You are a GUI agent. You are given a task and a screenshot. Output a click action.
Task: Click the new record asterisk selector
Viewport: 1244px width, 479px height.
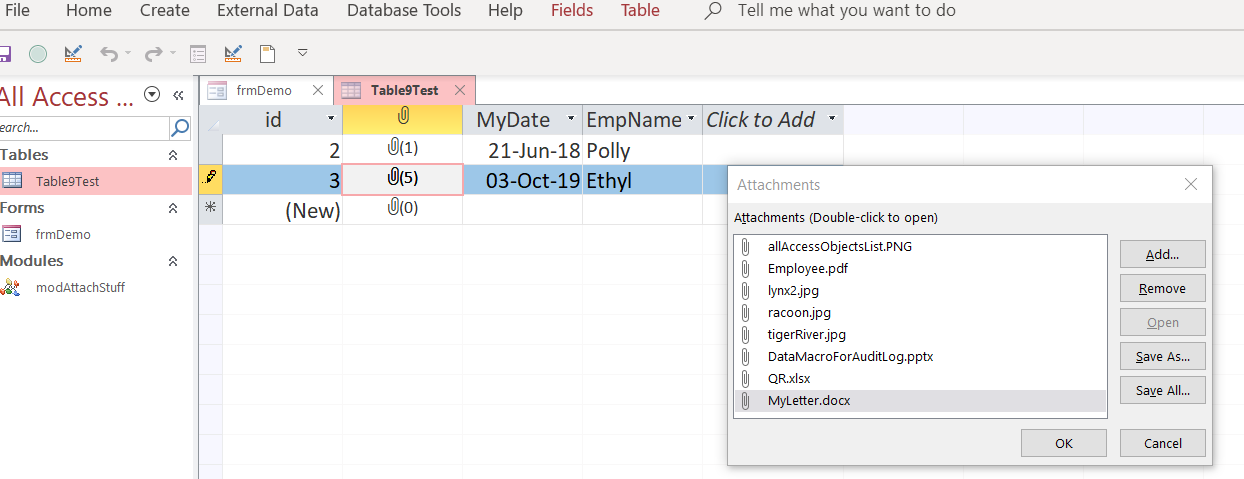pyautogui.click(x=210, y=210)
